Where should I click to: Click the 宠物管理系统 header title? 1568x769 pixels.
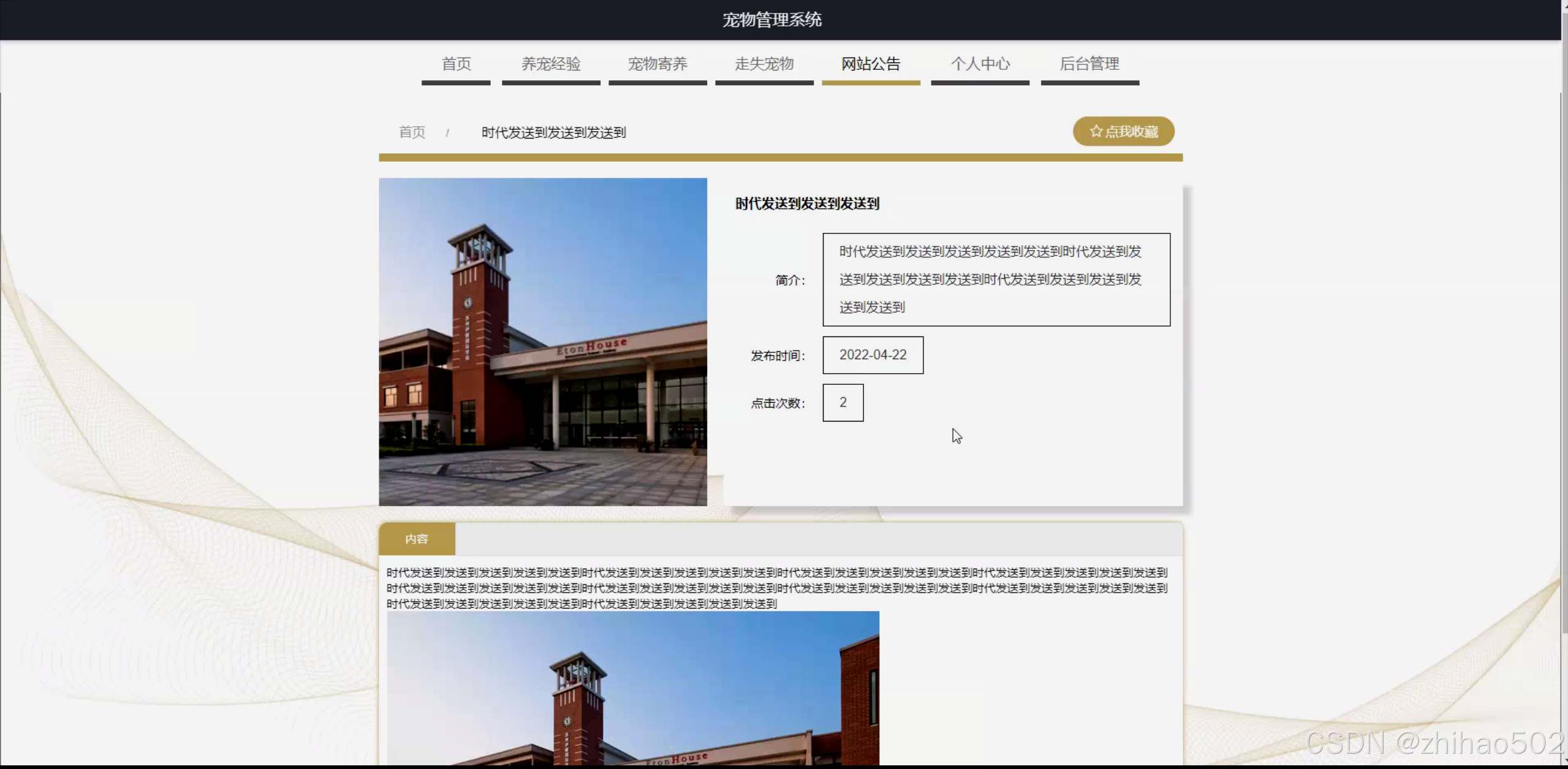point(771,20)
